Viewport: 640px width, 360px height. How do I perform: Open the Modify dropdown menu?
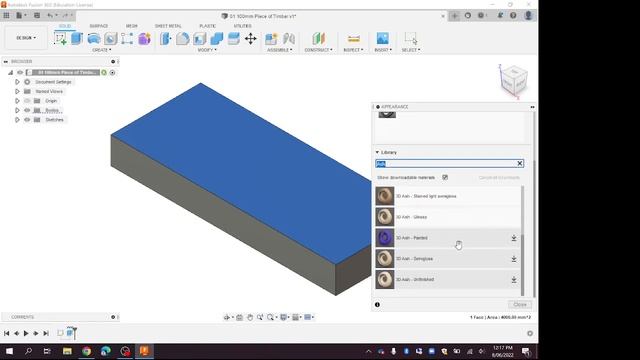[207, 50]
